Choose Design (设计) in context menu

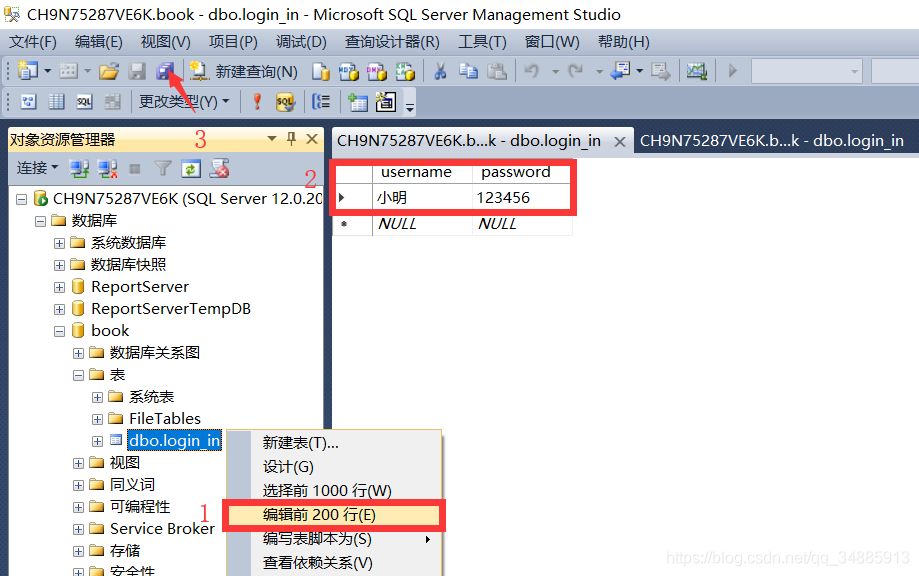333,467
